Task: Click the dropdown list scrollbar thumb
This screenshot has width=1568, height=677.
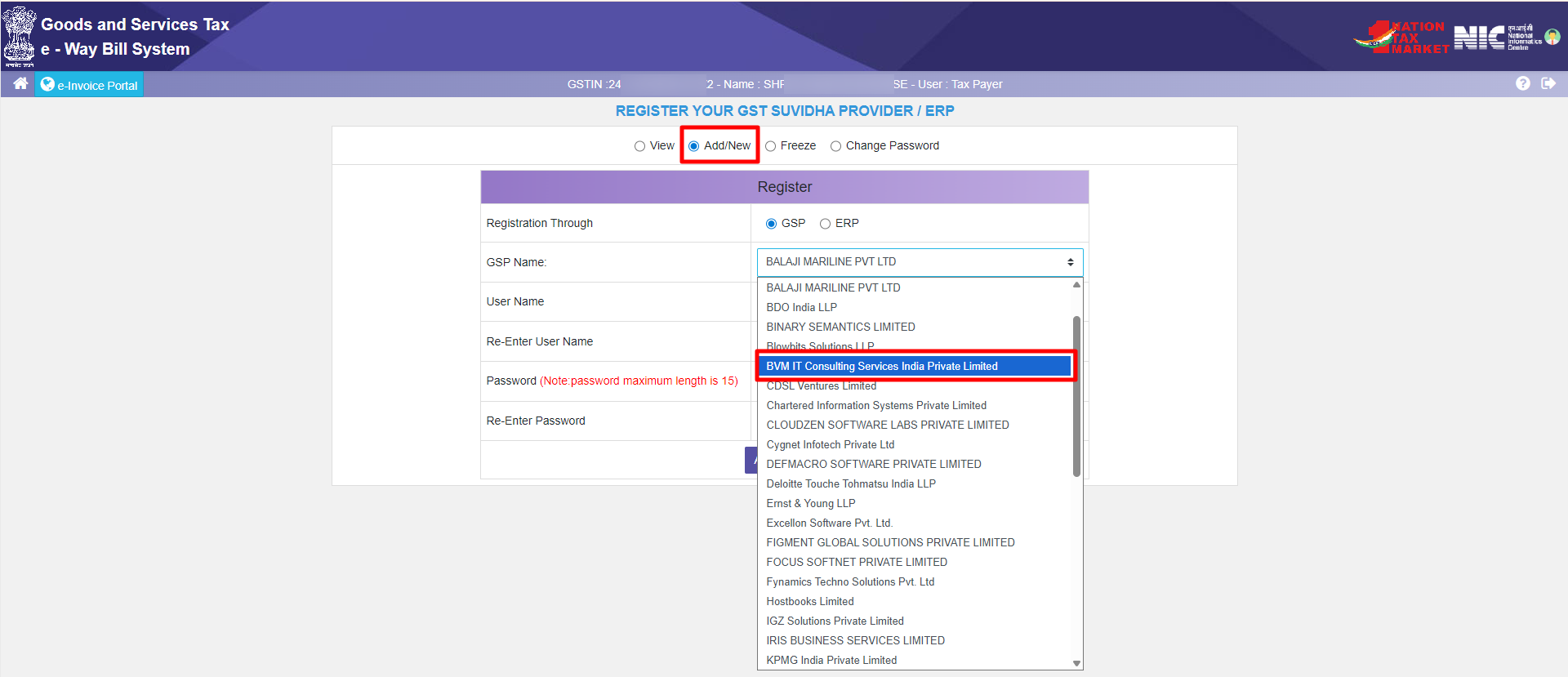Action: 1076,396
